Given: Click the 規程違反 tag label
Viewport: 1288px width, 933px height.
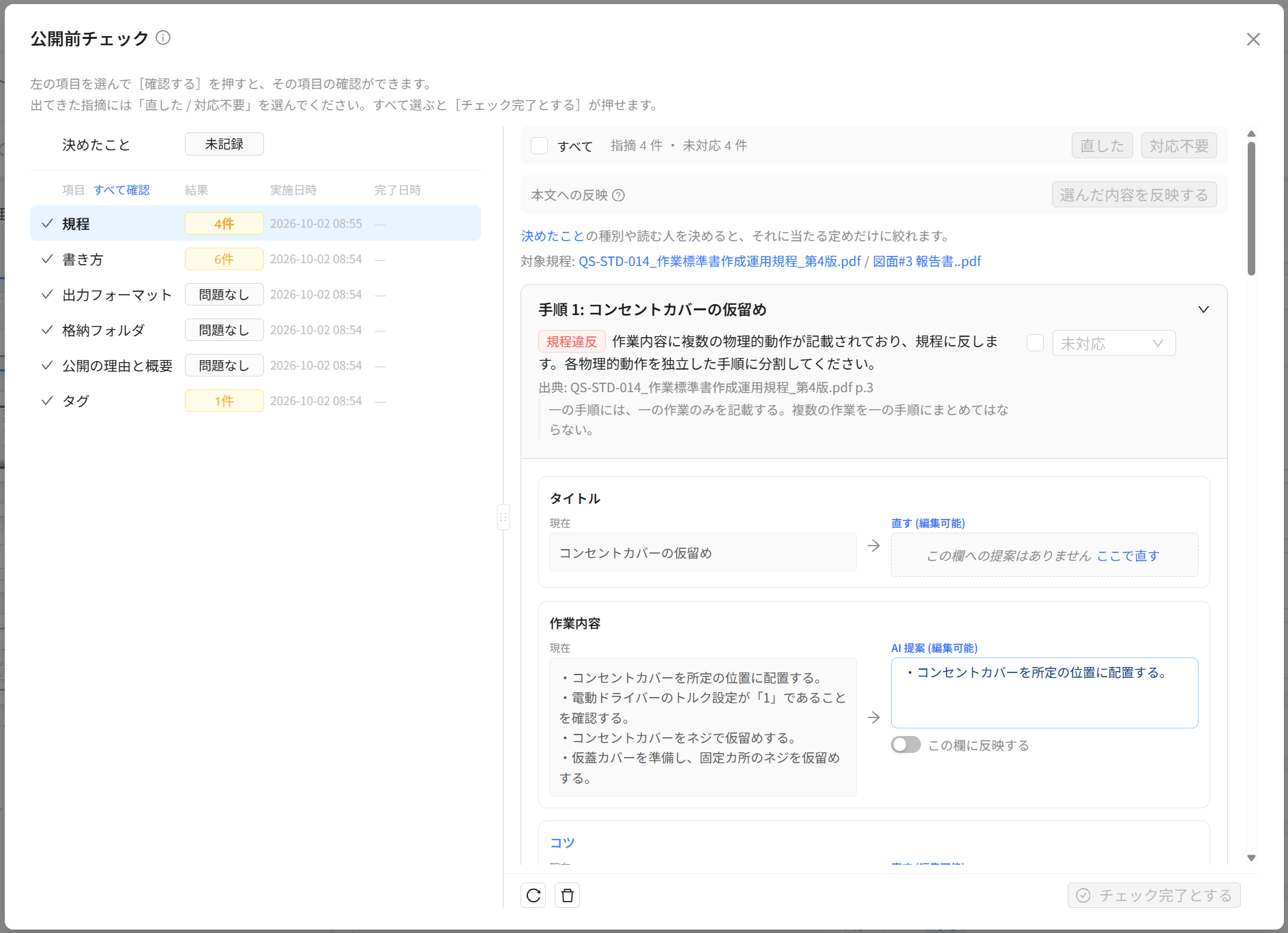Looking at the screenshot, I should (x=572, y=342).
